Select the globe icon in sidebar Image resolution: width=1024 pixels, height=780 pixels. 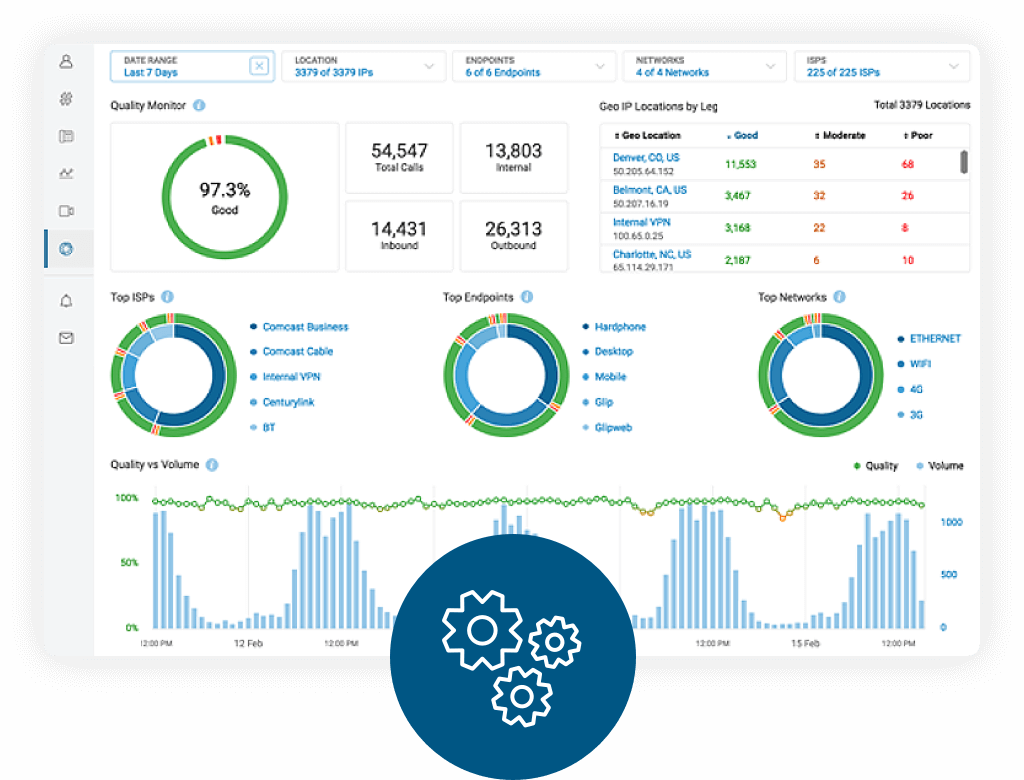[x=66, y=249]
